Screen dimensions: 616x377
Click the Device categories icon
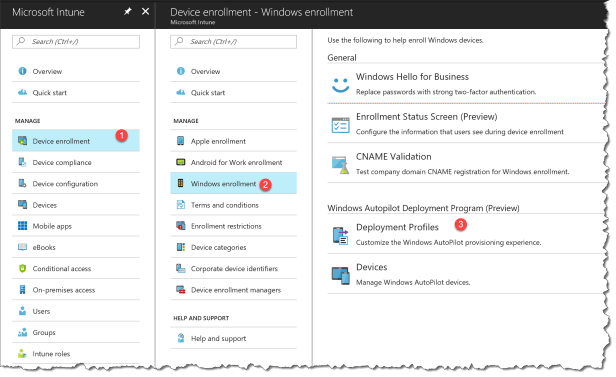181,247
